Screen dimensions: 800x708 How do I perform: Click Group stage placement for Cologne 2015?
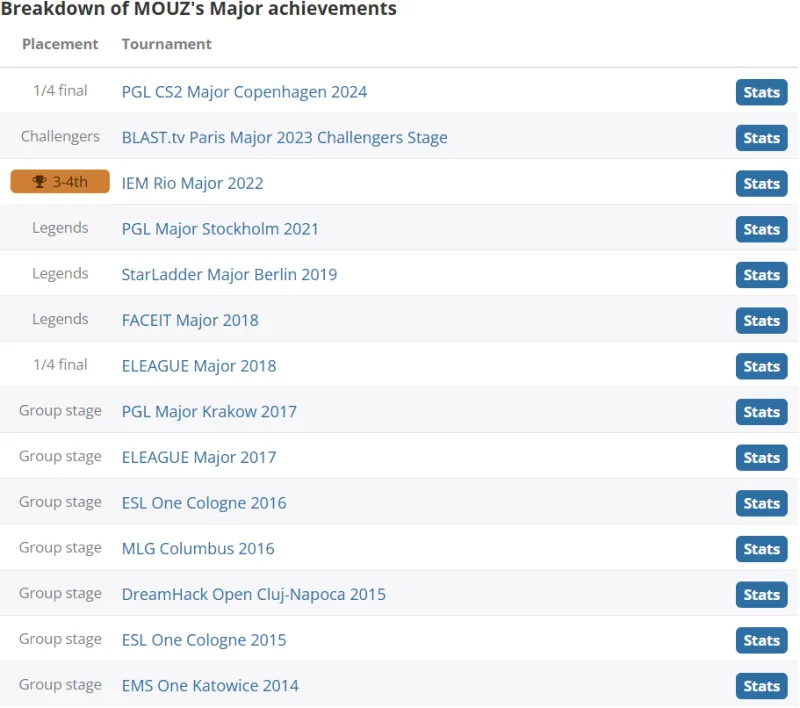60,639
